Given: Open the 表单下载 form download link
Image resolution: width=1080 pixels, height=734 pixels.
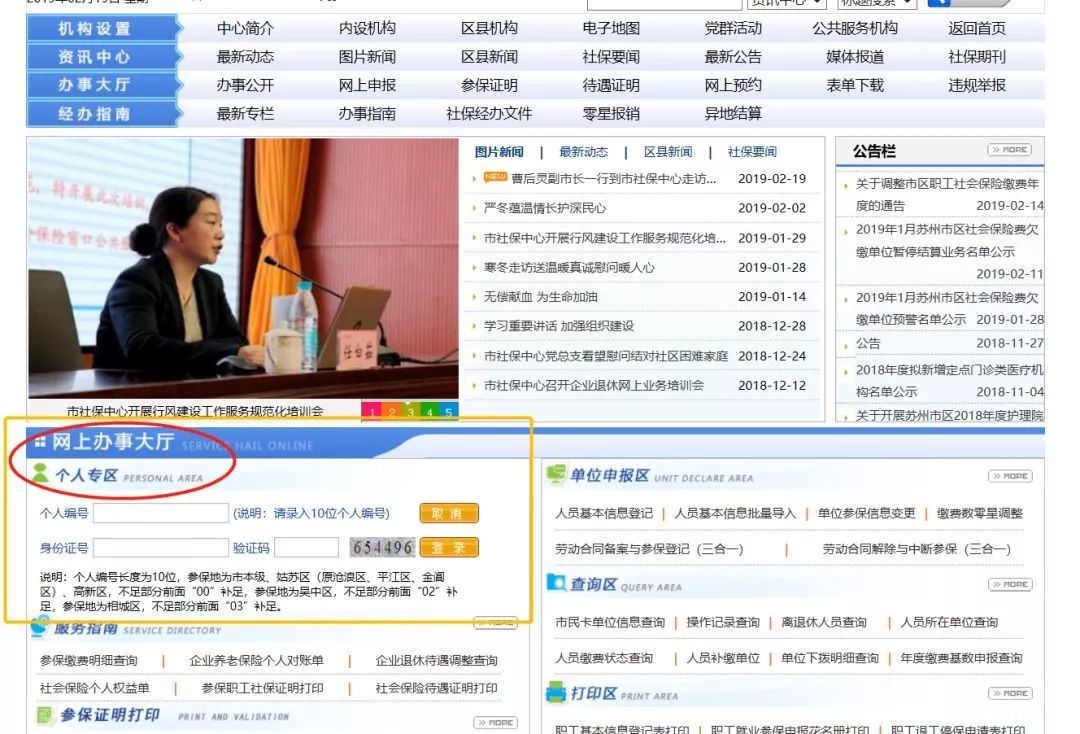Looking at the screenshot, I should [x=854, y=85].
